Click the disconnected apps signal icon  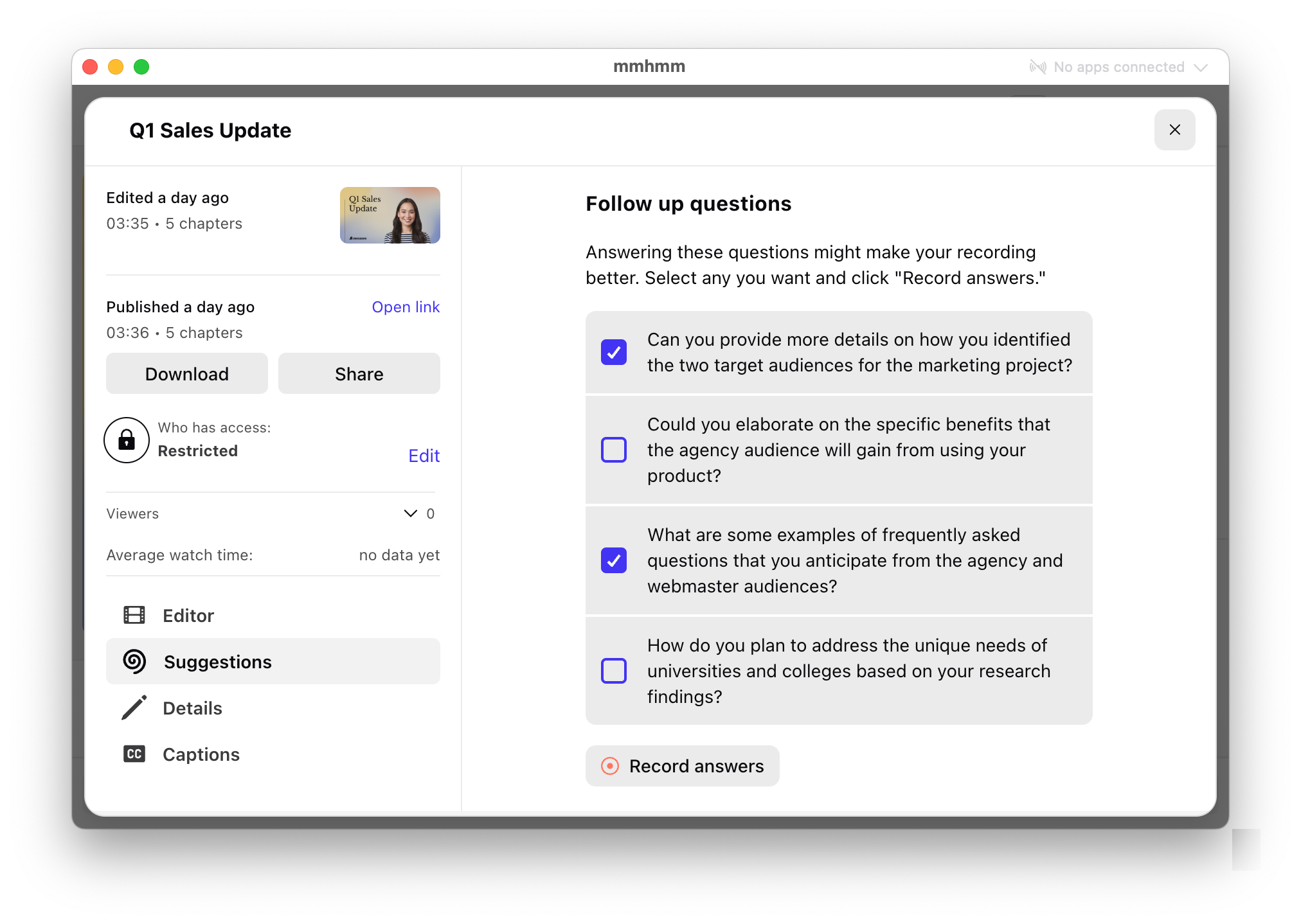point(1037,67)
